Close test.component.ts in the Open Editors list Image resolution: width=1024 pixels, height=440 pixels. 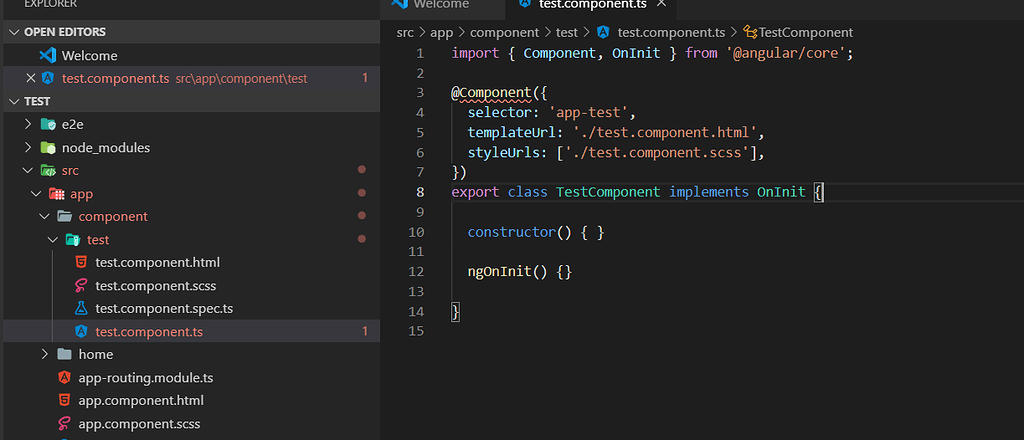[30, 78]
